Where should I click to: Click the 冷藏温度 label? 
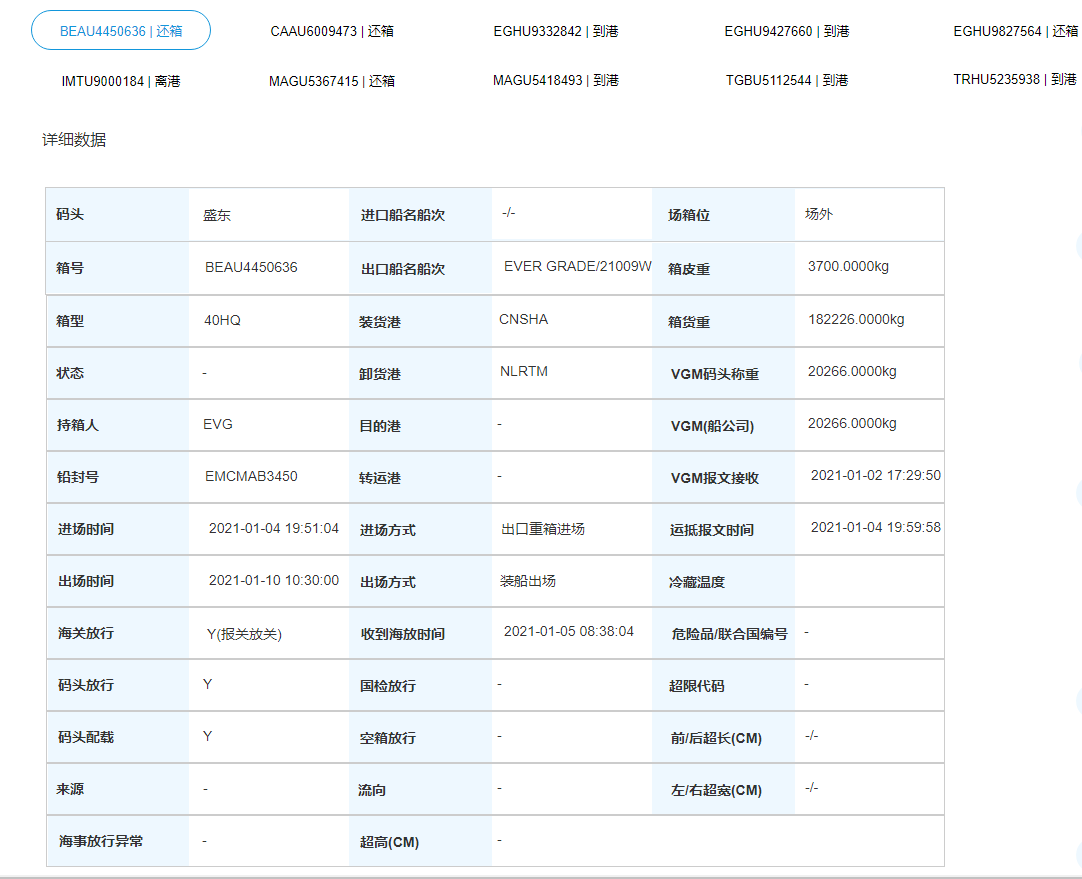(696, 582)
